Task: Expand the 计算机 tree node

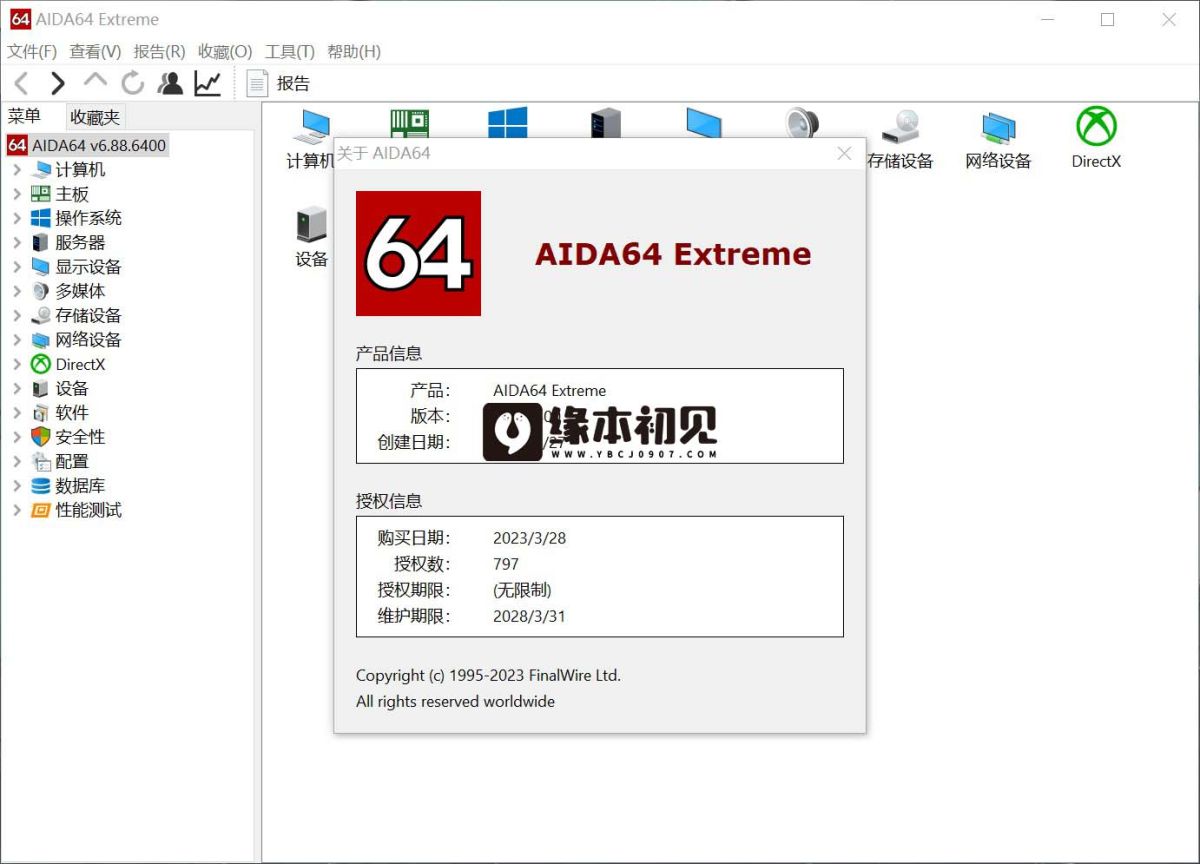Action: tap(17, 170)
